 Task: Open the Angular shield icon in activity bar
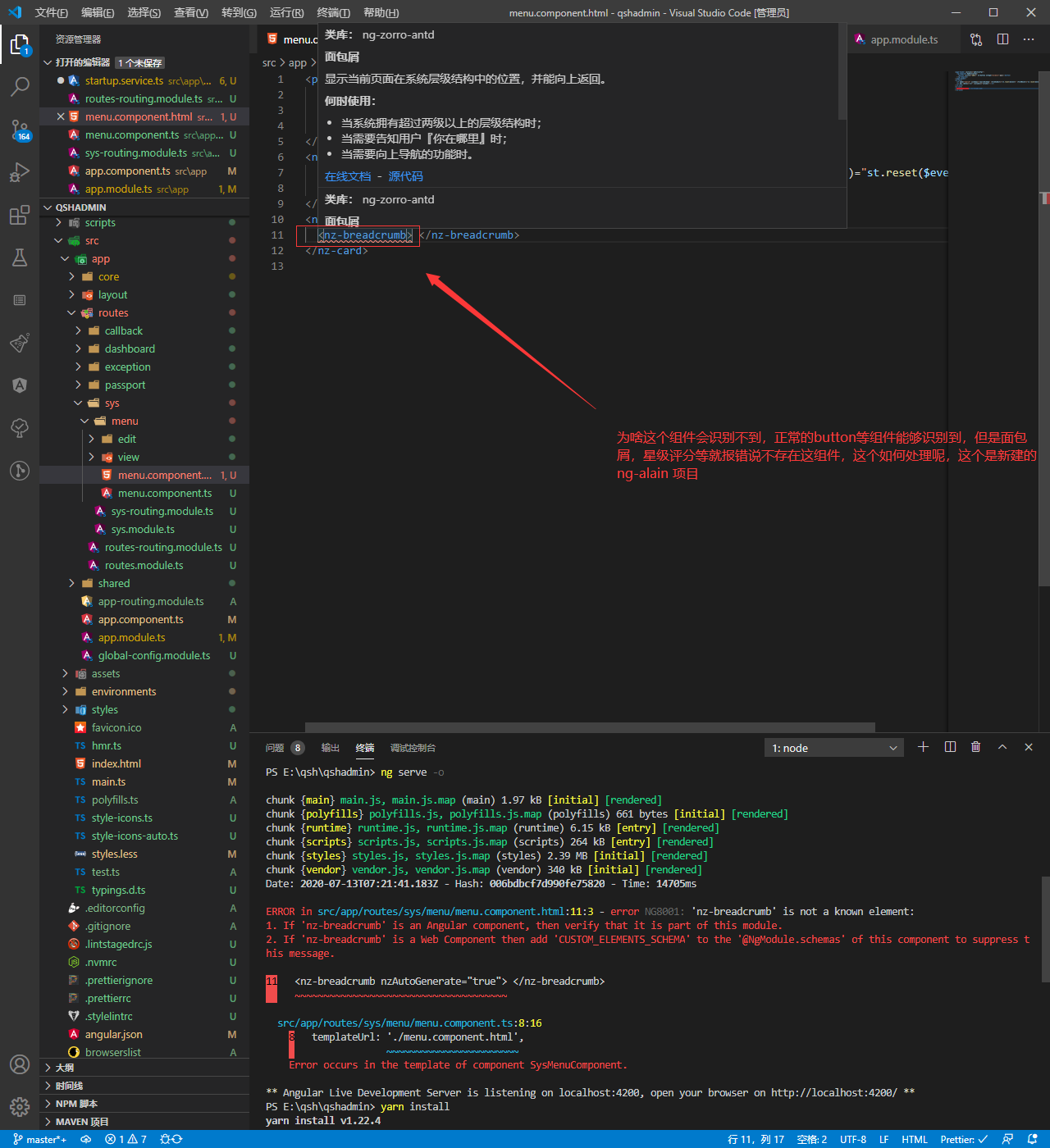coord(20,385)
